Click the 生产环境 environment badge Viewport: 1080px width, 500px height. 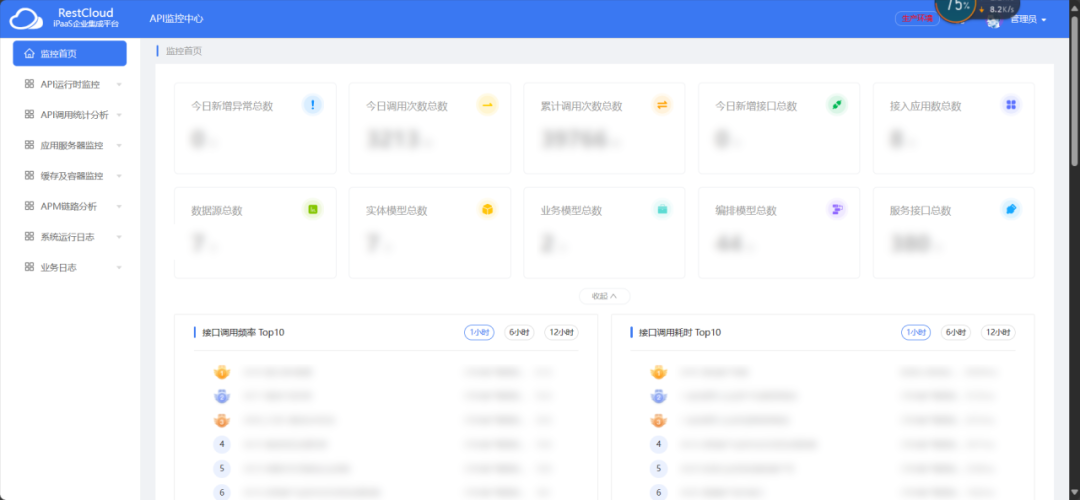917,19
